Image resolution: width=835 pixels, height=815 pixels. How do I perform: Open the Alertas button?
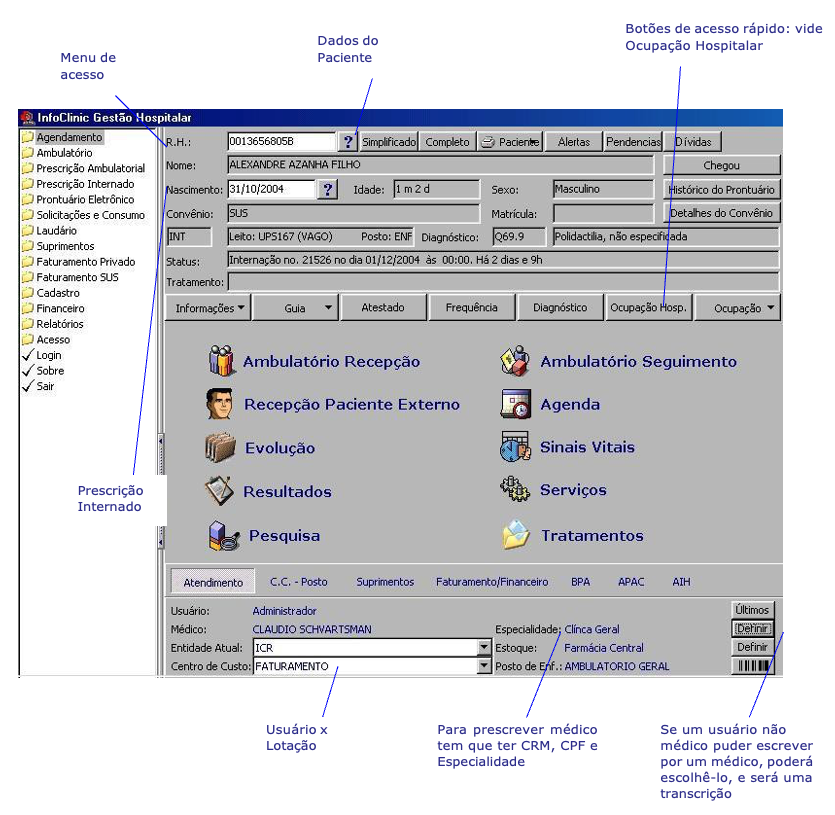click(x=574, y=142)
